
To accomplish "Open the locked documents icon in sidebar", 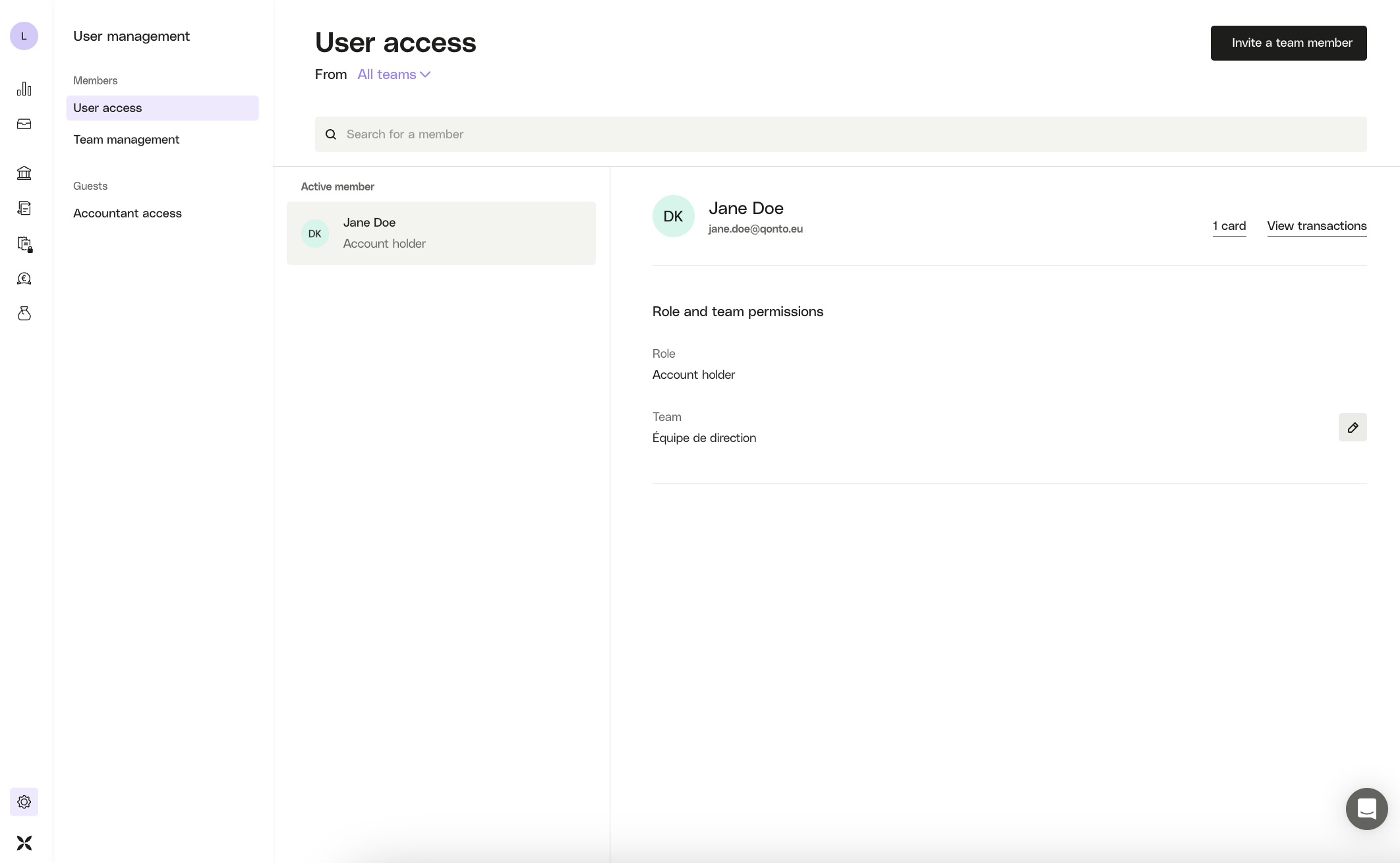I will 24,244.
